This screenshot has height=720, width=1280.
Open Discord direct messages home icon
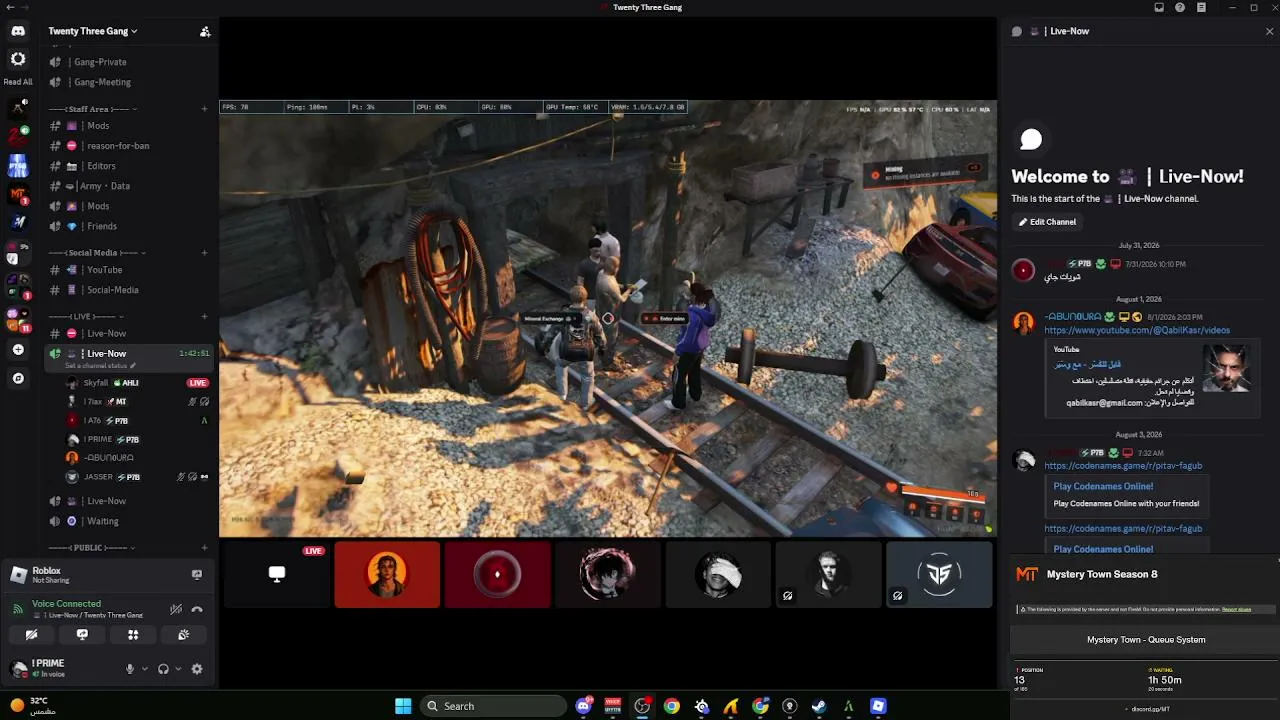(x=18, y=31)
